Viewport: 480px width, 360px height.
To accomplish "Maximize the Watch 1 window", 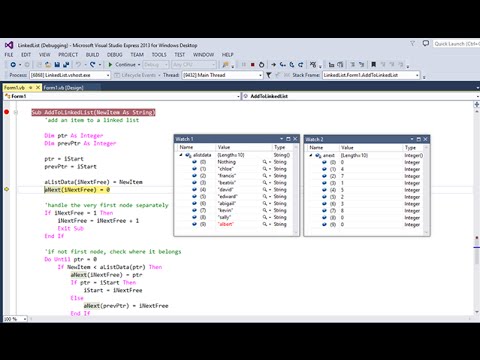I will point(288,139).
